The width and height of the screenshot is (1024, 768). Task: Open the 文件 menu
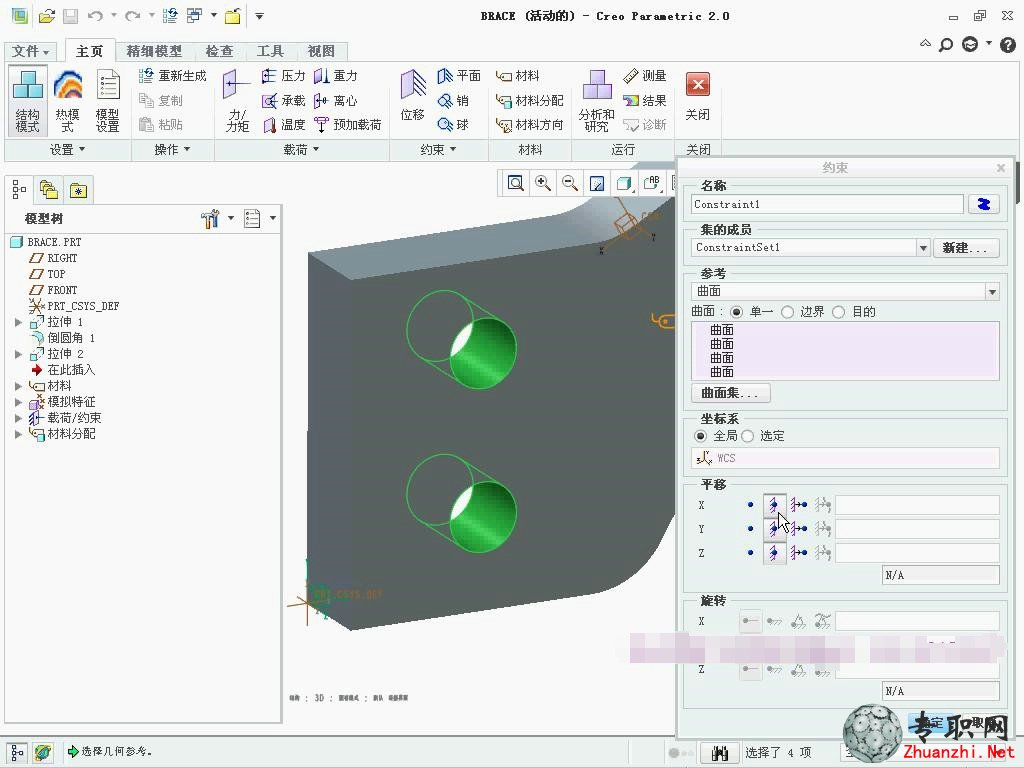tap(30, 51)
